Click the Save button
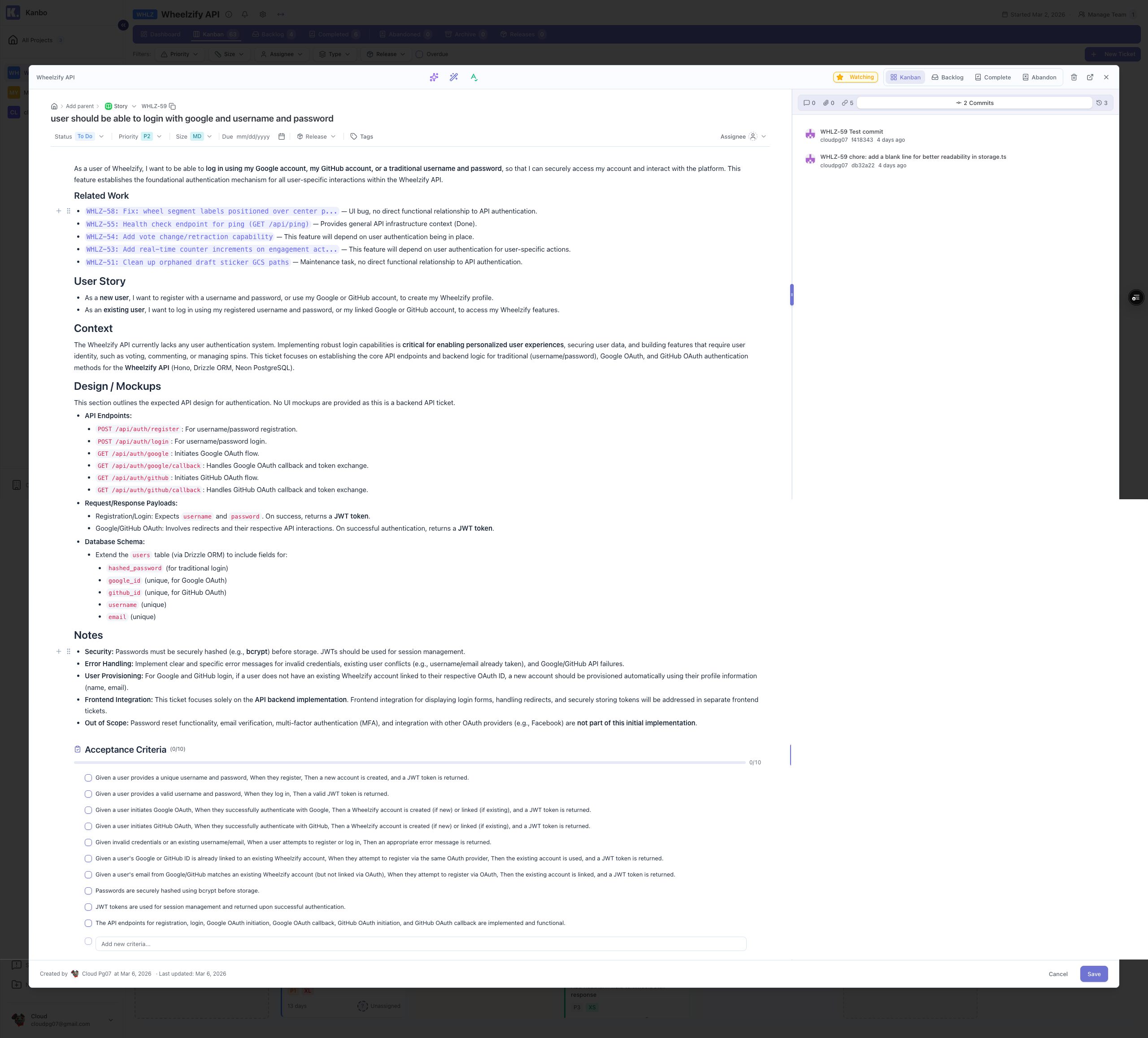 click(x=1093, y=973)
